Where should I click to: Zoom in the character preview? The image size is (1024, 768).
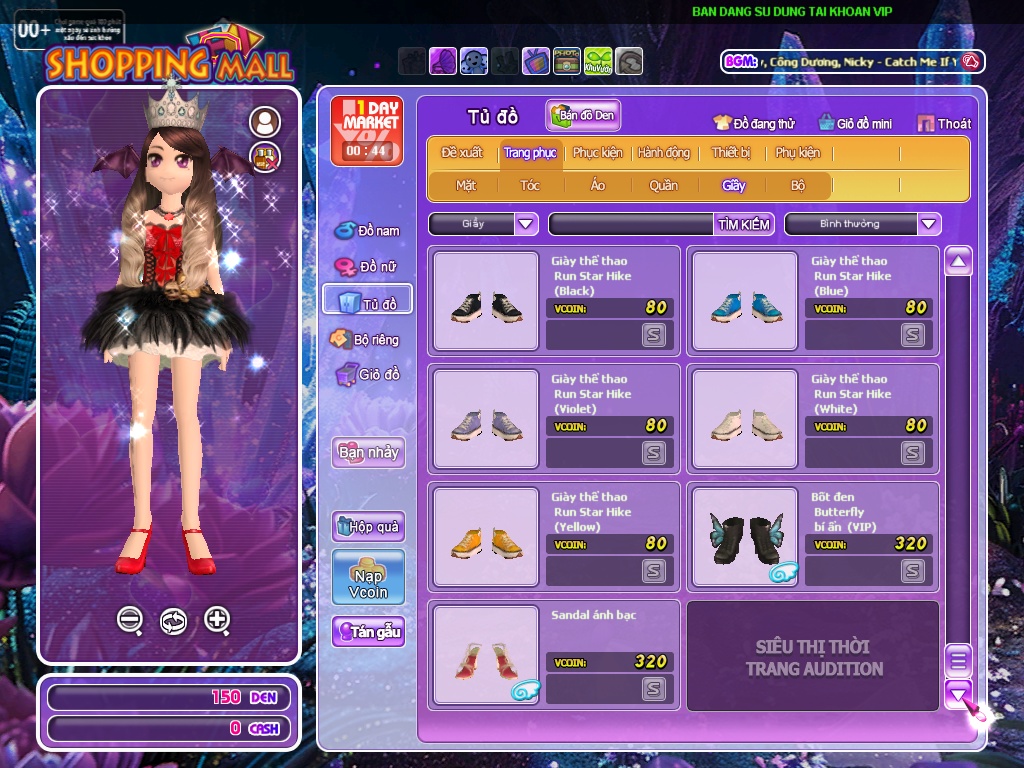[217, 620]
